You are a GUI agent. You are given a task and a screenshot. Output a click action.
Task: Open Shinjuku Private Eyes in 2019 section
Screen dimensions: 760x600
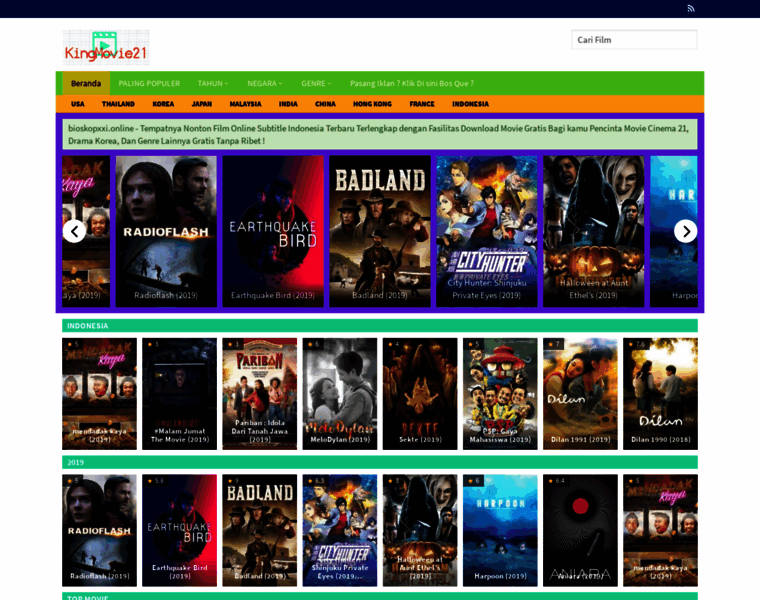coord(340,530)
